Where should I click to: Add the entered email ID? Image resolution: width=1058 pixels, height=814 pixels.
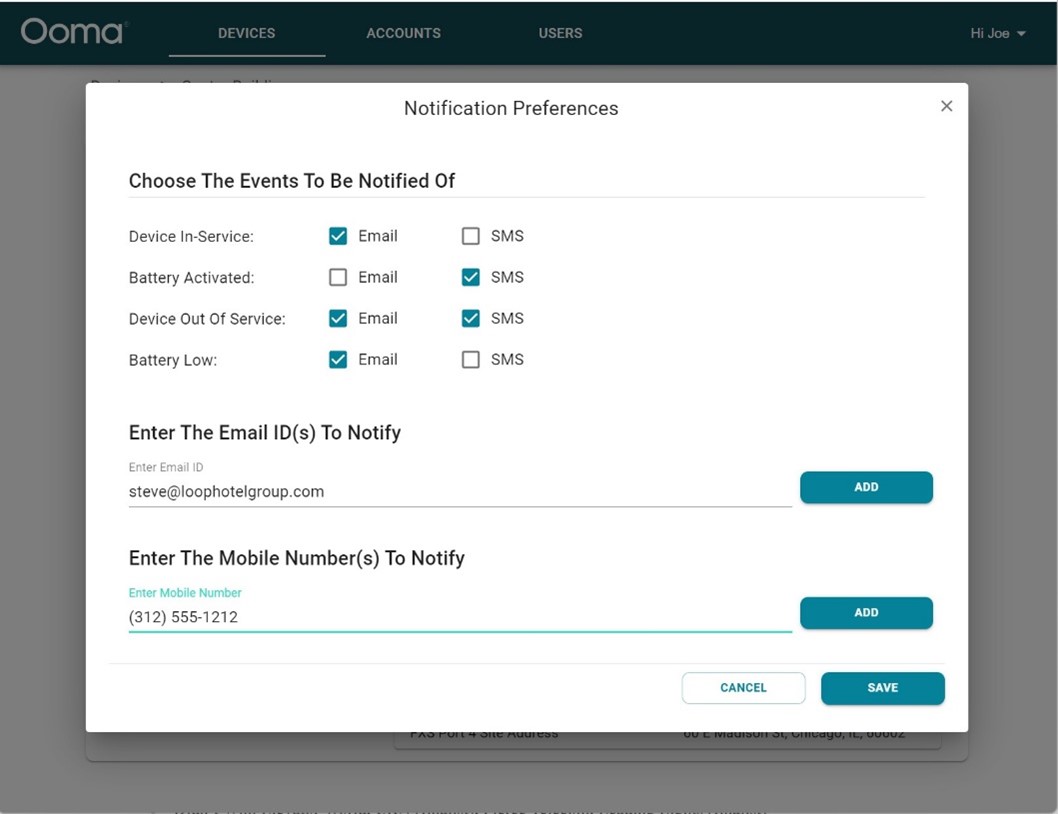point(866,487)
